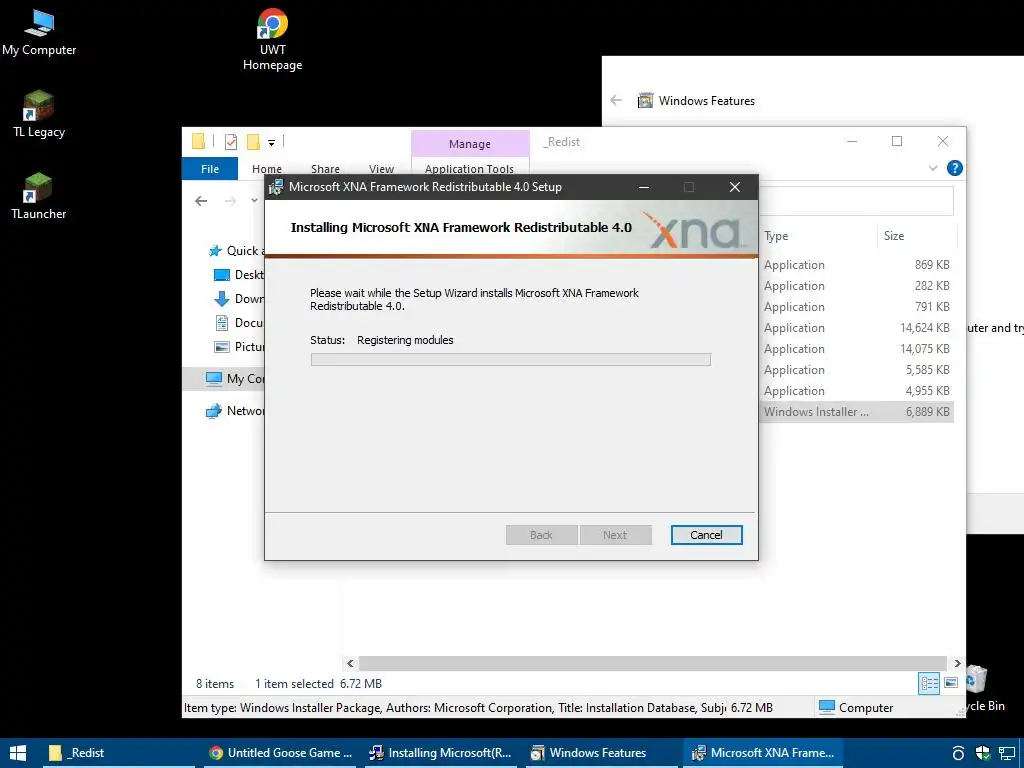Select the Manage contextual tab
Screen dimensions: 1024x768
click(470, 144)
